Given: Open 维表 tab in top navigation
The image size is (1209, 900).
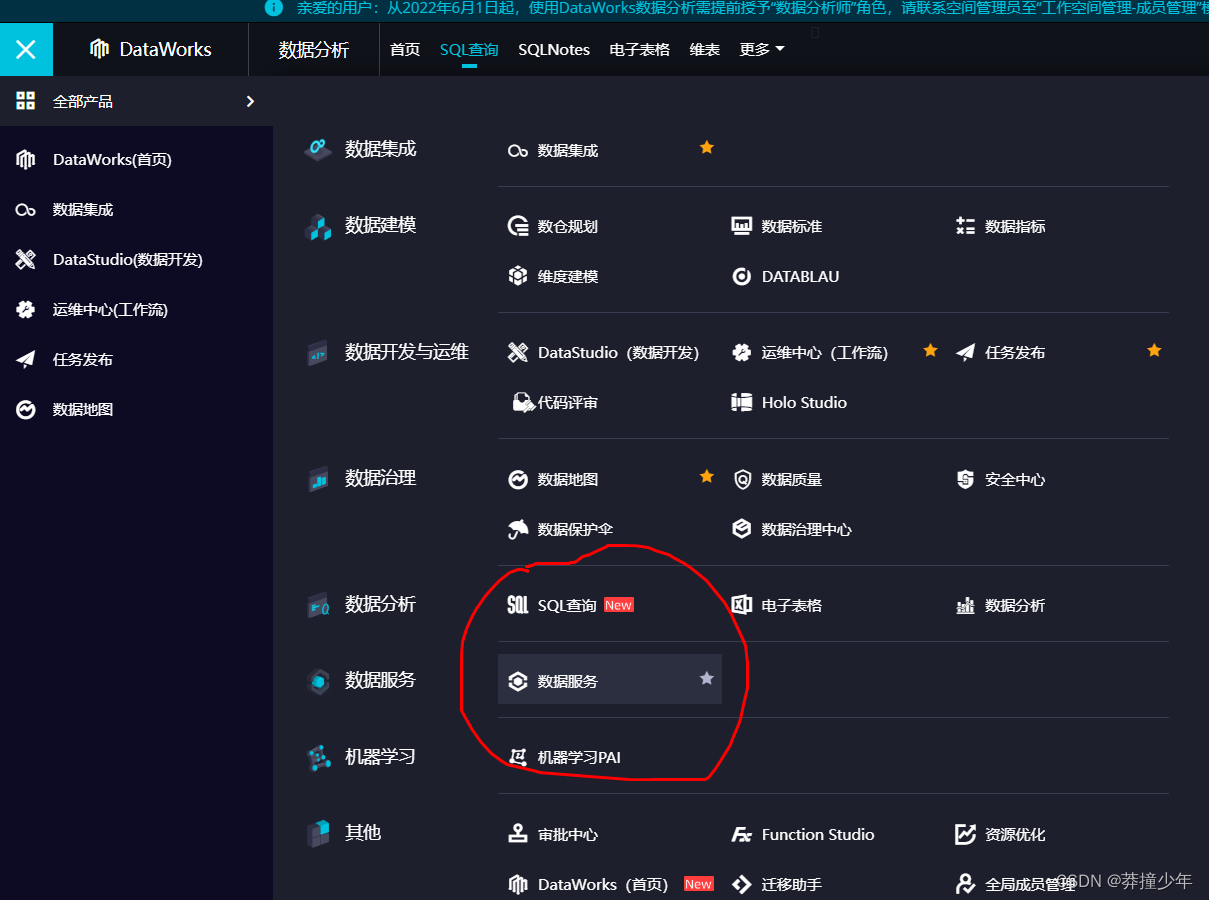Looking at the screenshot, I should (x=705, y=49).
